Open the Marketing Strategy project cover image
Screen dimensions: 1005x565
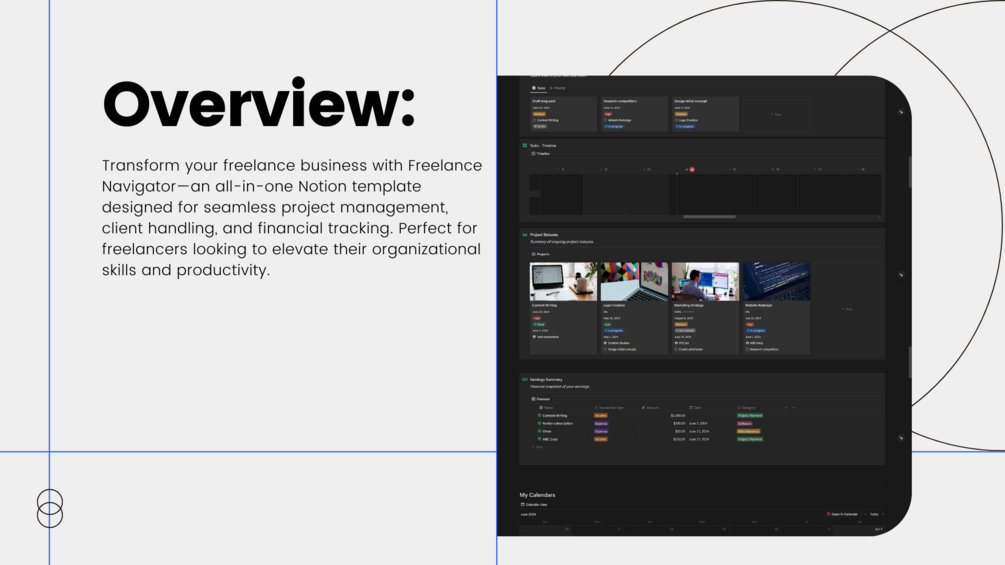(705, 281)
